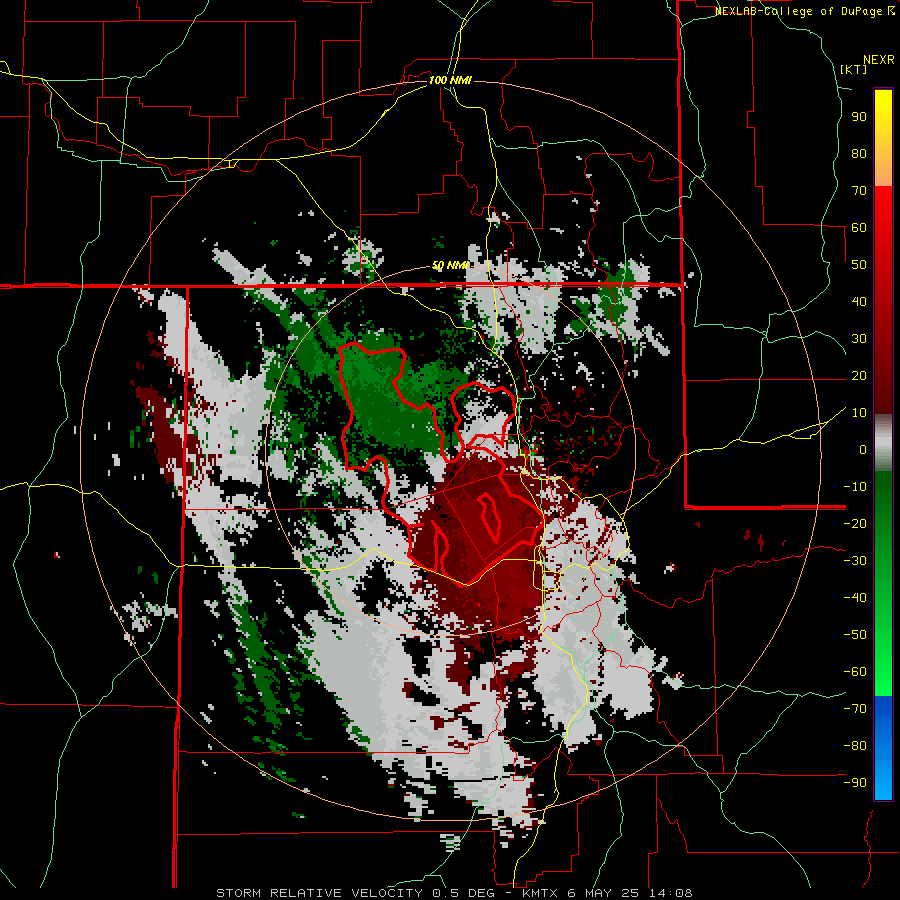900x900 pixels.
Task: Click the "STORM RELATIVE VELOCITY" caption text
Action: pyautogui.click(x=319, y=893)
